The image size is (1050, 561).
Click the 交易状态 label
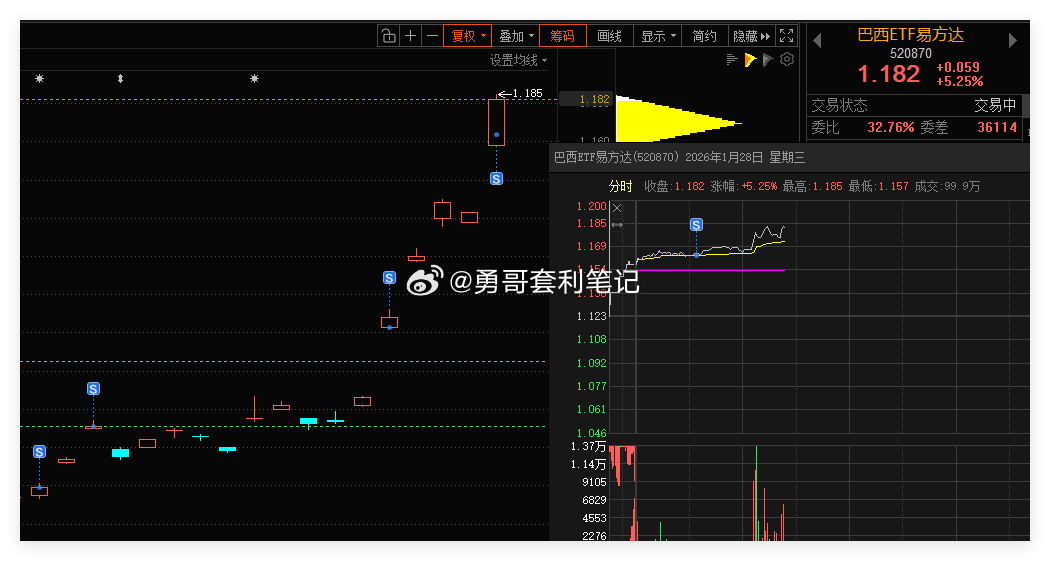[839, 105]
